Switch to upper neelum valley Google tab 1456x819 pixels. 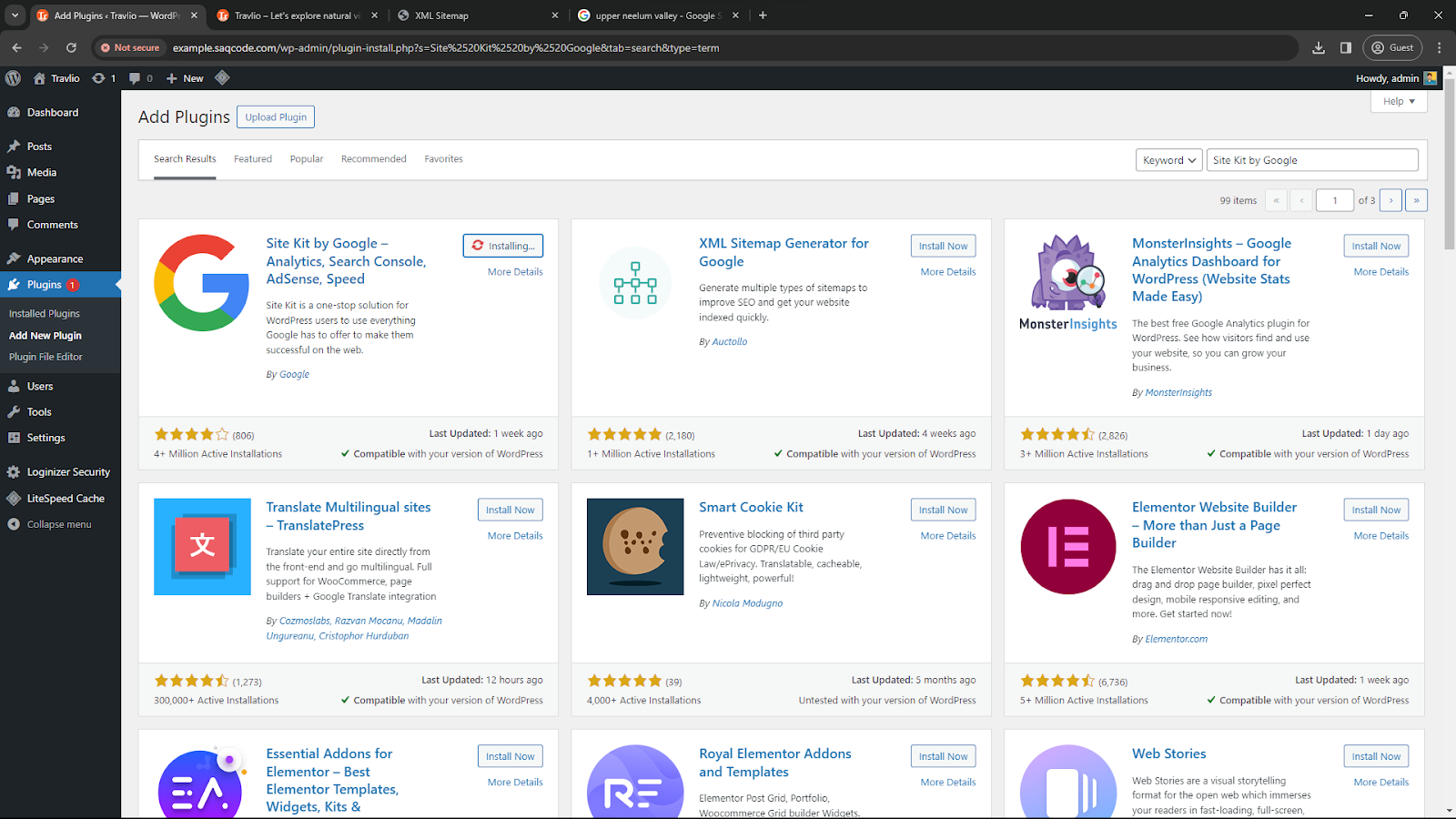click(660, 15)
